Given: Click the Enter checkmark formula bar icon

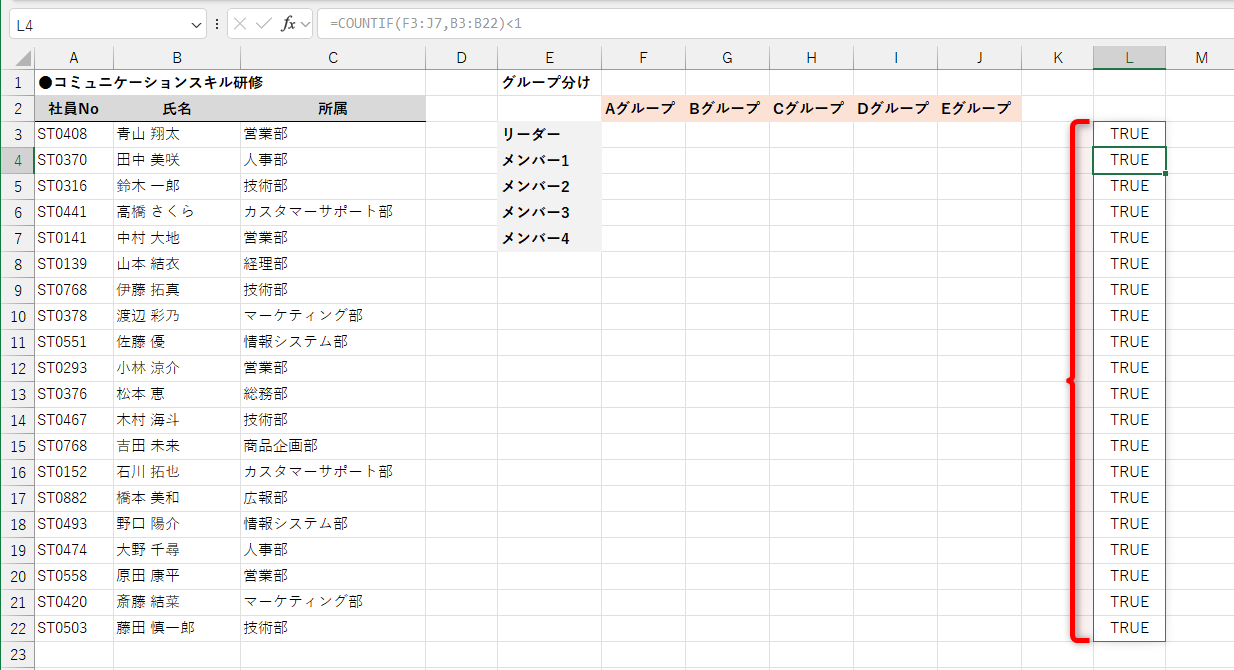Looking at the screenshot, I should pos(264,23).
